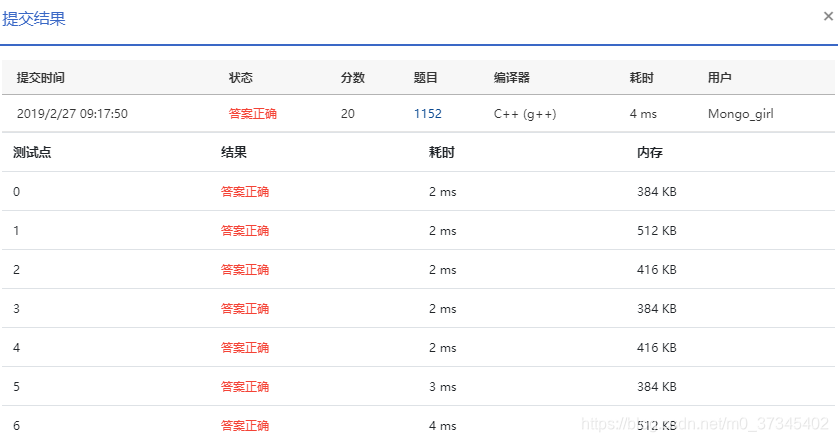
Task: Click 答案正确 result for test point 3
Action: click(x=245, y=309)
